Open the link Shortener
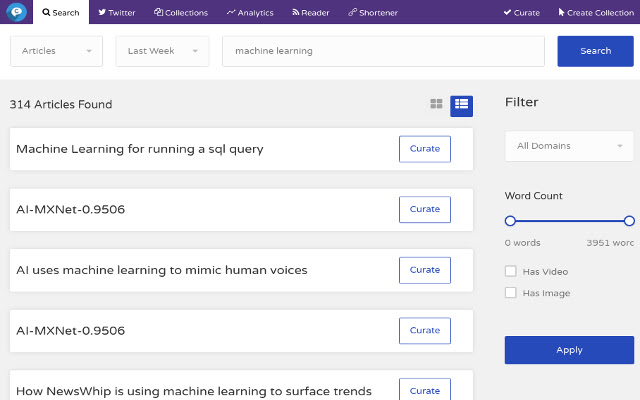This screenshot has width=640, height=400. (373, 13)
